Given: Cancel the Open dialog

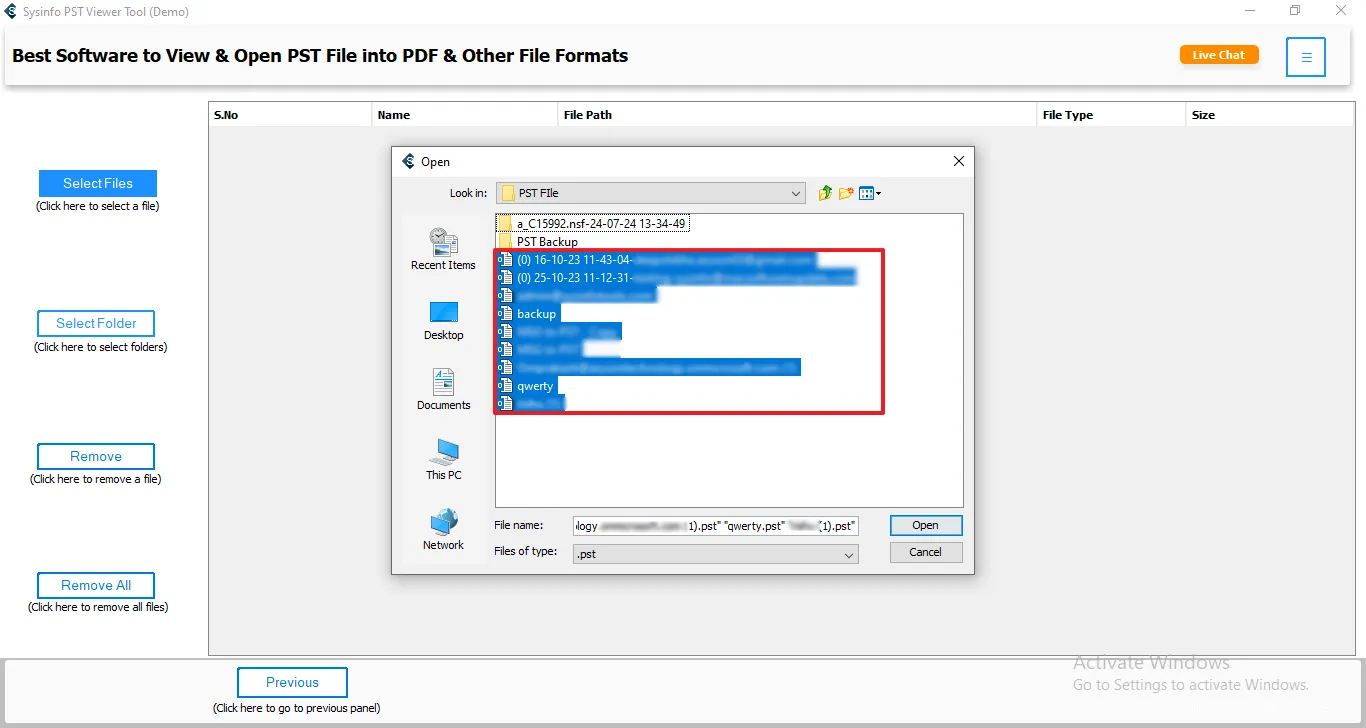Looking at the screenshot, I should 925,552.
